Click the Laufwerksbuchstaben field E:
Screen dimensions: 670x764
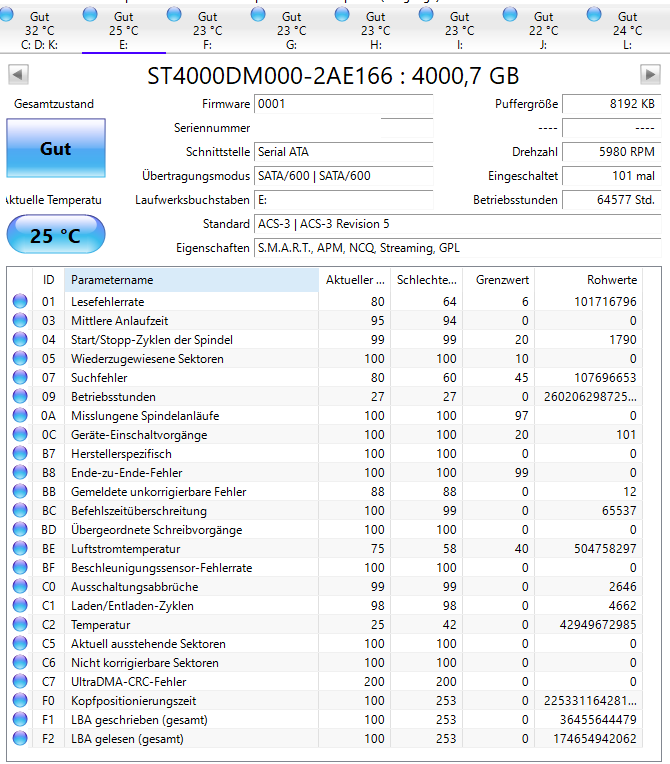344,200
